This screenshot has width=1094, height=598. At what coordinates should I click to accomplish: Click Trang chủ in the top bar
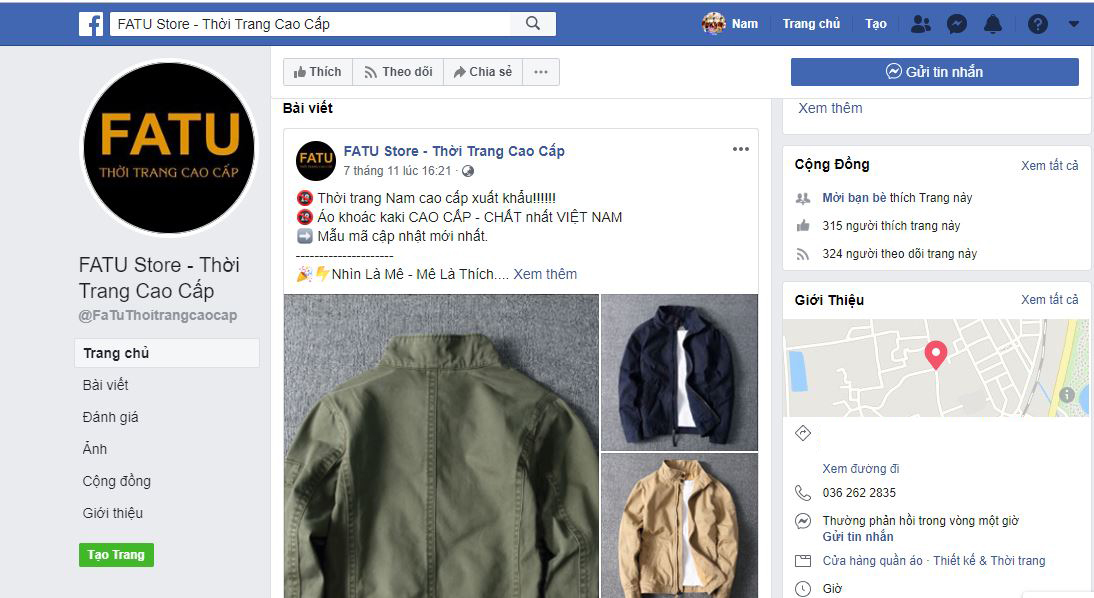811,24
